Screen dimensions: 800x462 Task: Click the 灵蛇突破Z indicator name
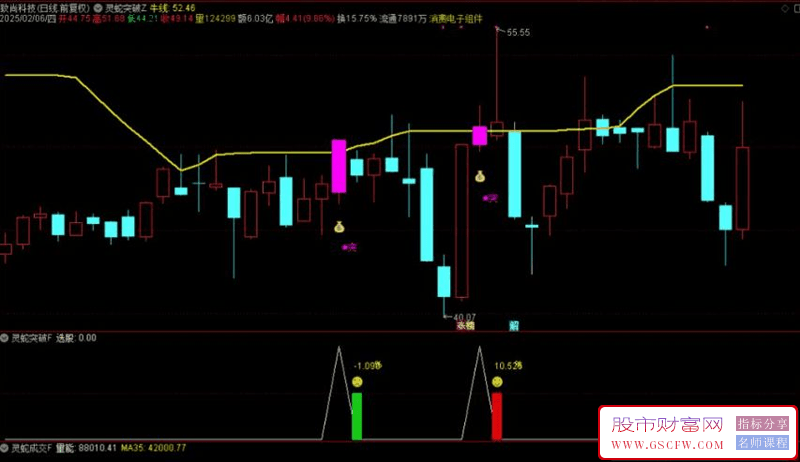click(x=126, y=8)
